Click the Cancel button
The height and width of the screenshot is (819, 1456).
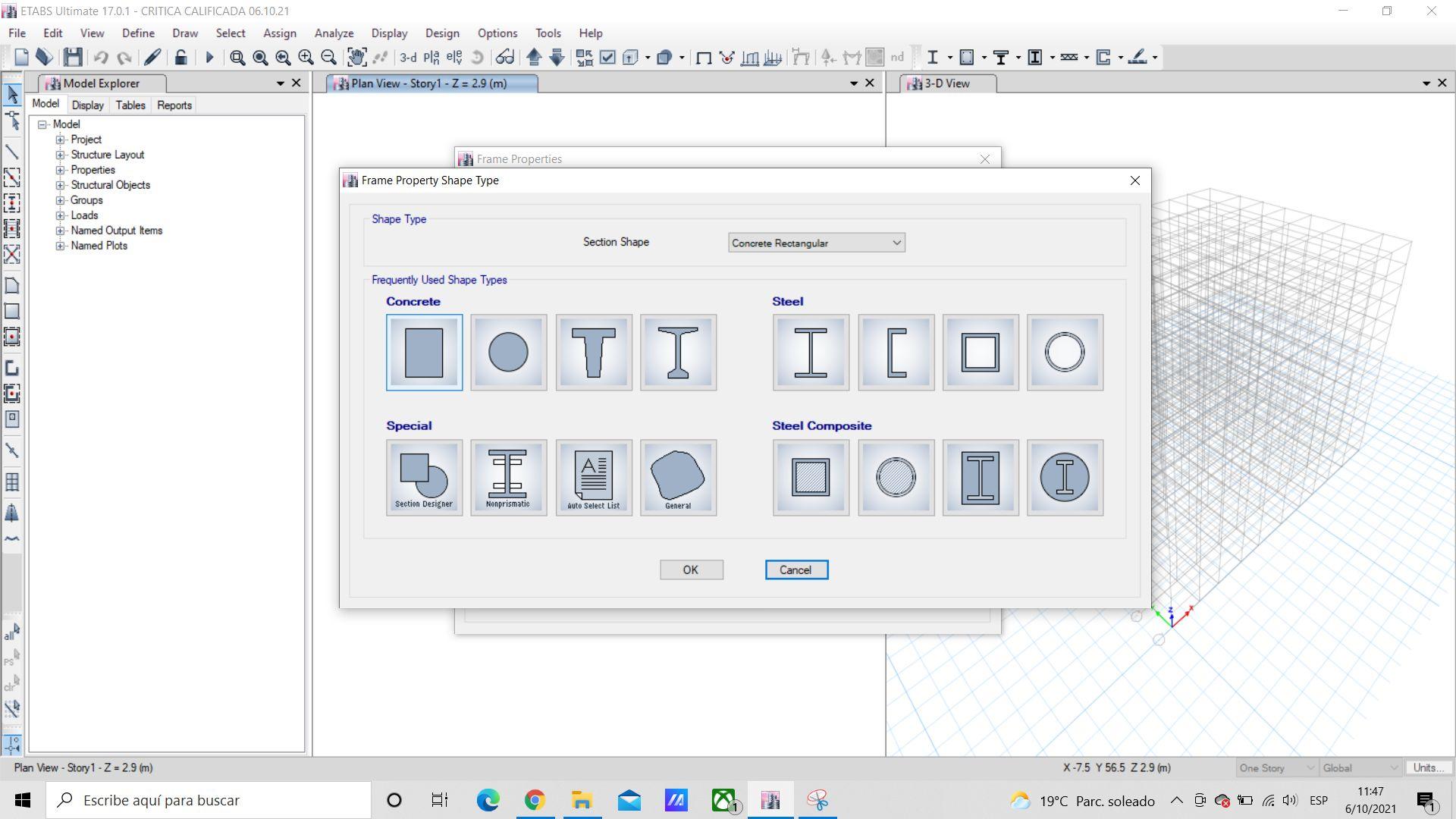[x=795, y=570]
